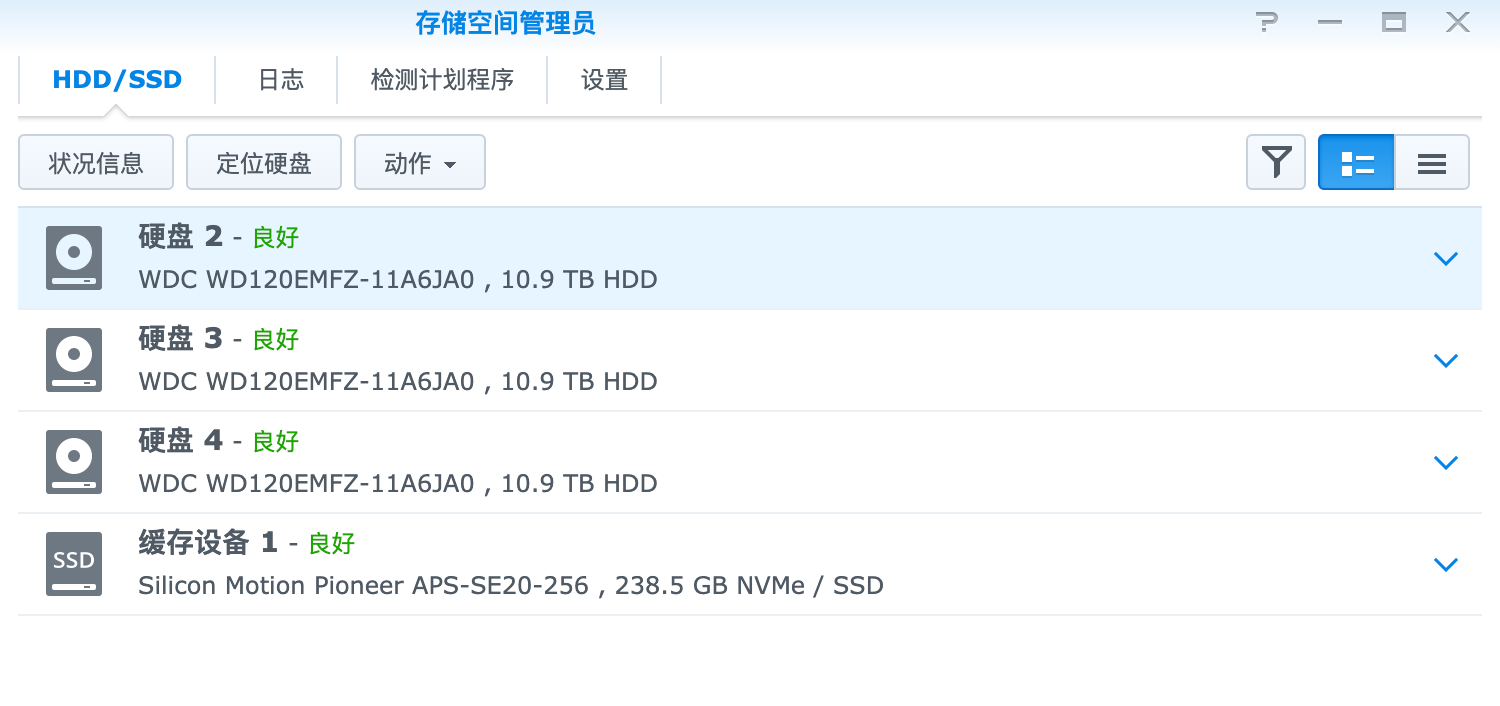Expand details for 硬盘 4
Image resolution: width=1500 pixels, height=706 pixels.
click(1446, 462)
